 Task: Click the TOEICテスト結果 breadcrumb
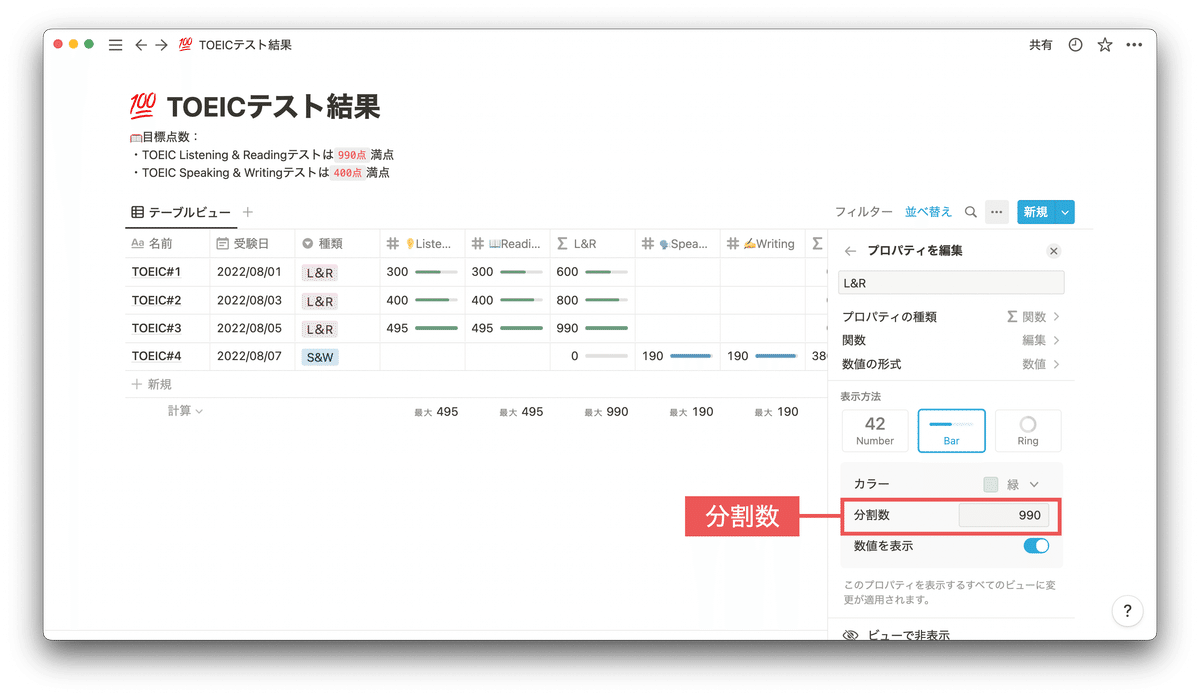(x=245, y=45)
